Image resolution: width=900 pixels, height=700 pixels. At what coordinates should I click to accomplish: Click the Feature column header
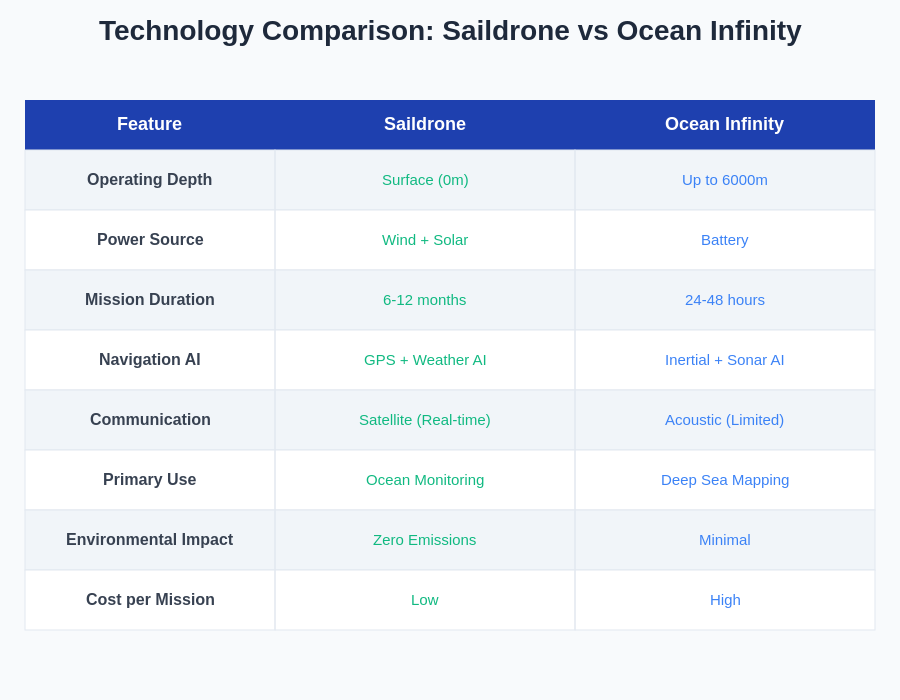[149, 124]
